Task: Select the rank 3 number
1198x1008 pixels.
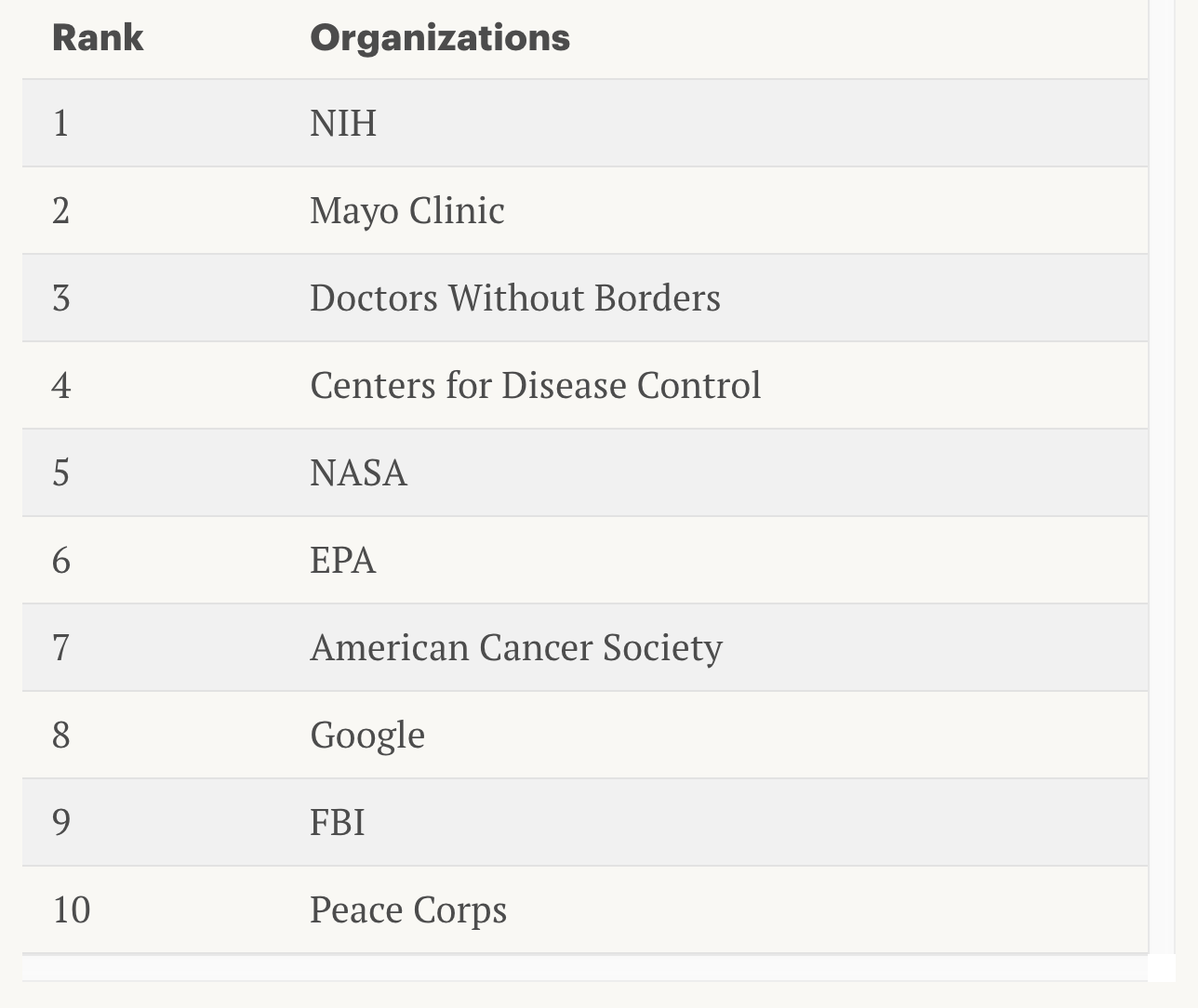Action: click(60, 298)
